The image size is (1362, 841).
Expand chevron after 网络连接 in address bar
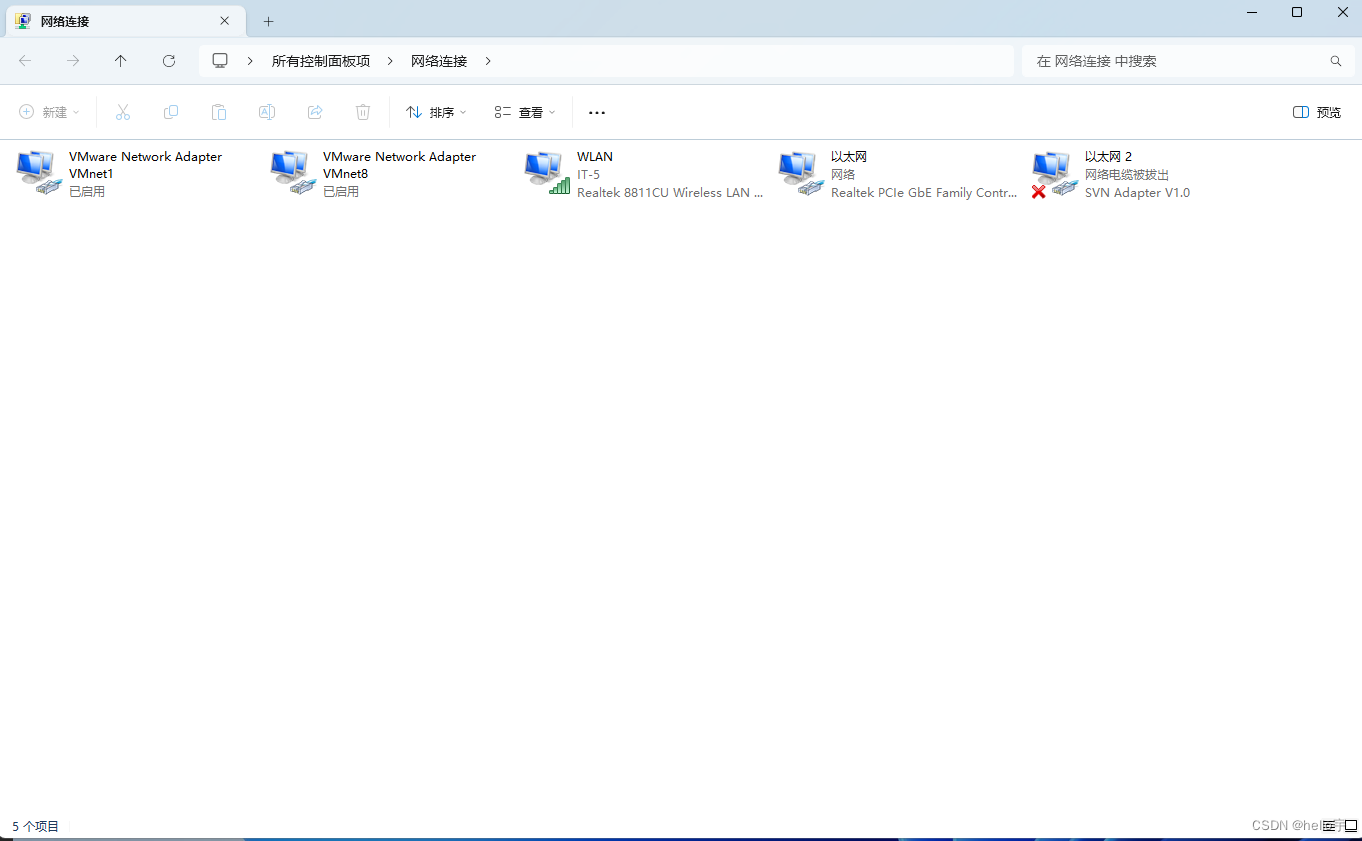point(488,61)
